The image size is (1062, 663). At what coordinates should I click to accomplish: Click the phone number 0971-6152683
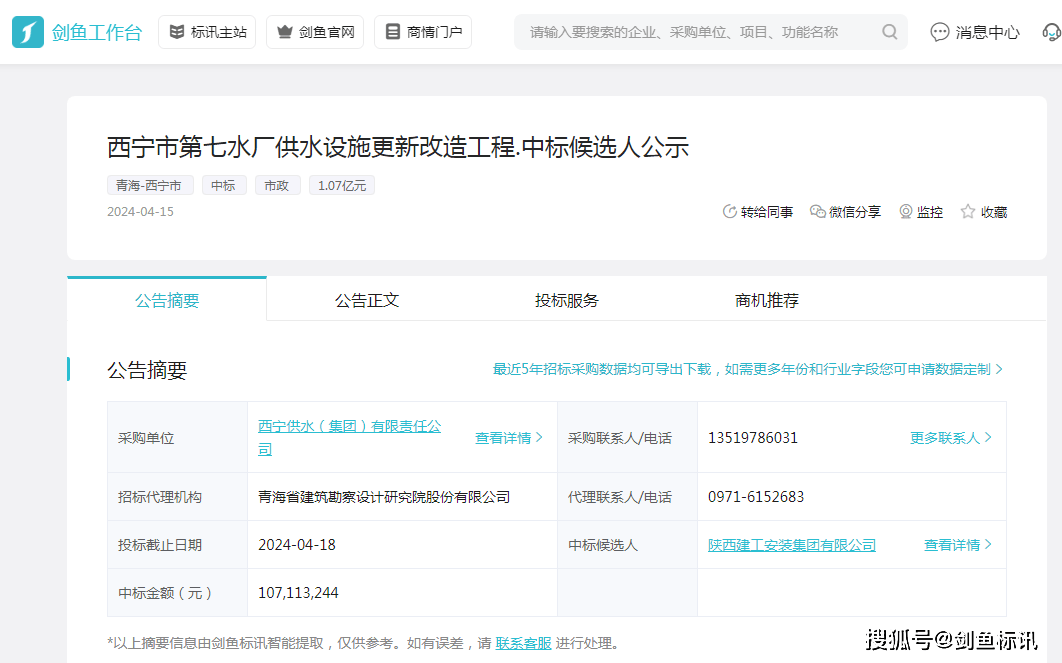click(756, 497)
